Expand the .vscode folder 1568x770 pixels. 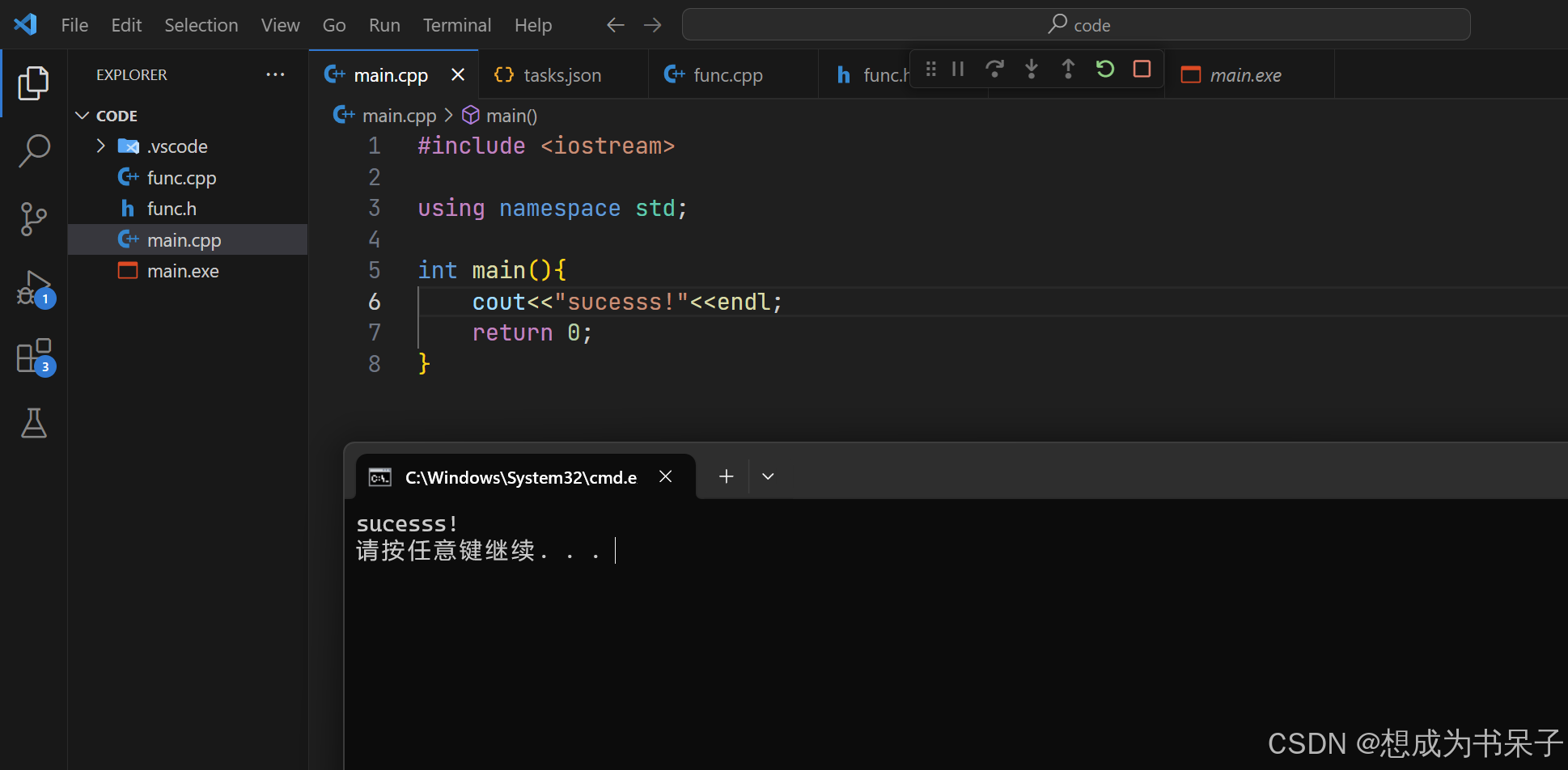click(x=100, y=146)
